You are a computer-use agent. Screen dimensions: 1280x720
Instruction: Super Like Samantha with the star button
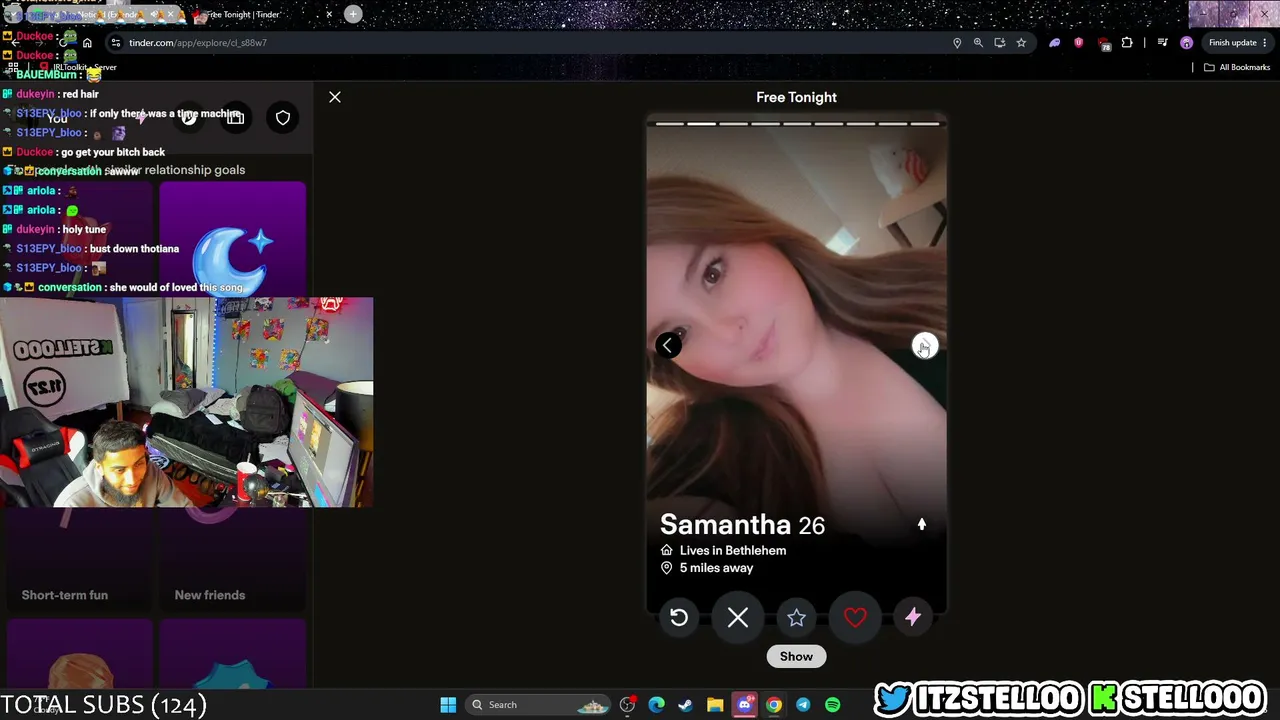click(796, 618)
